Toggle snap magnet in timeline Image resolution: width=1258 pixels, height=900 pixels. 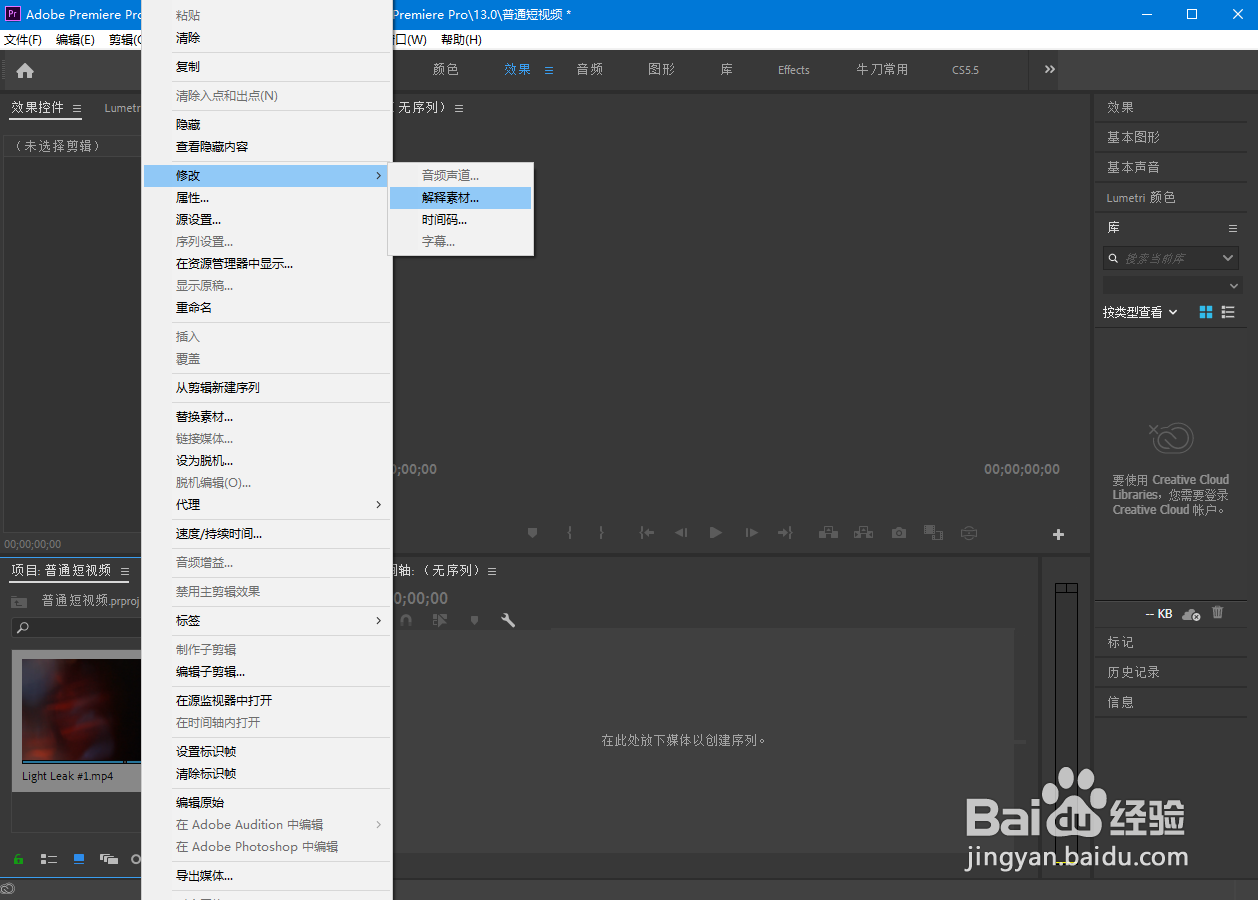click(x=406, y=620)
